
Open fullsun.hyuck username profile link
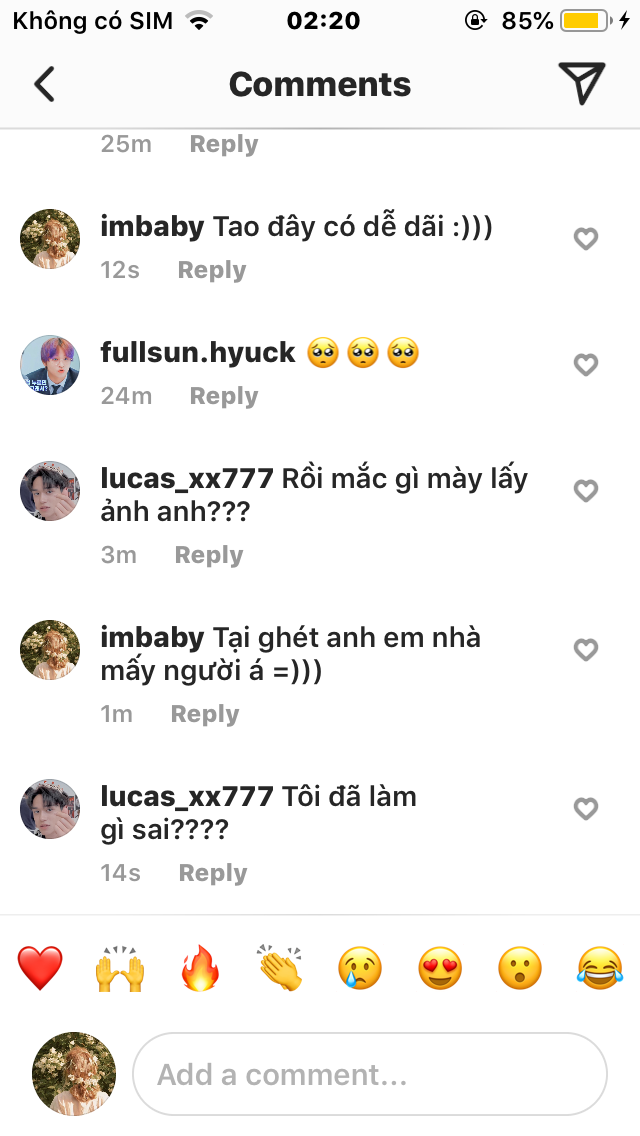point(198,352)
